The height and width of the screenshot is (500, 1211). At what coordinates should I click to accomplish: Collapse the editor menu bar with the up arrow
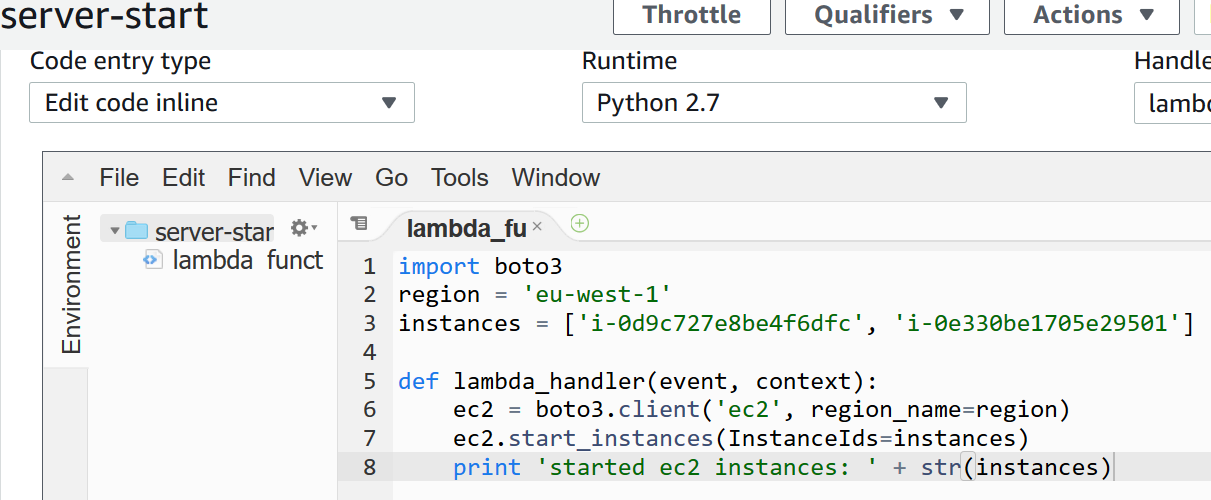coord(67,178)
